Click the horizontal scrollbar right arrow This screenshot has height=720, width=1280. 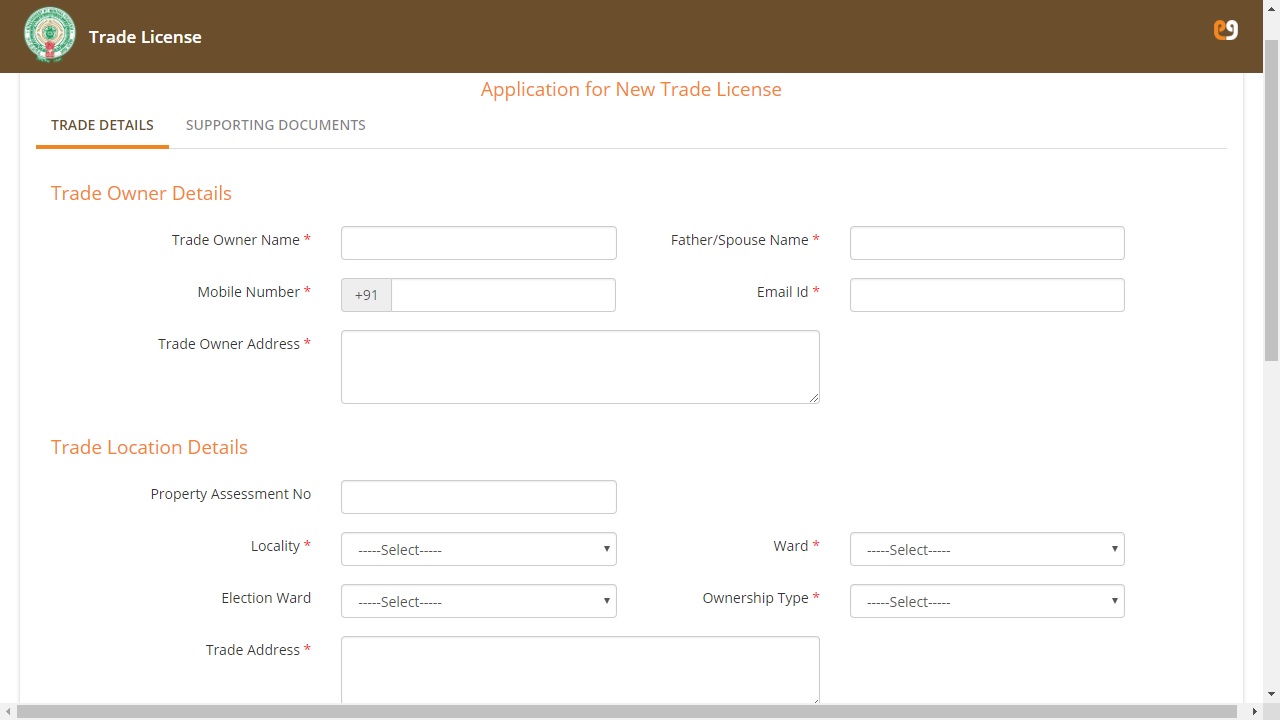pos(1255,712)
